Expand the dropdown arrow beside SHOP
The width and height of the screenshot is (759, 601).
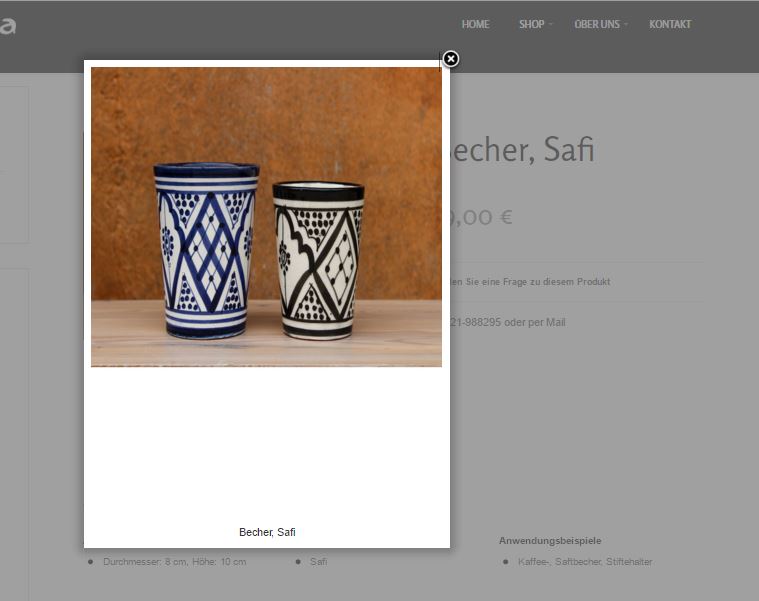click(550, 24)
